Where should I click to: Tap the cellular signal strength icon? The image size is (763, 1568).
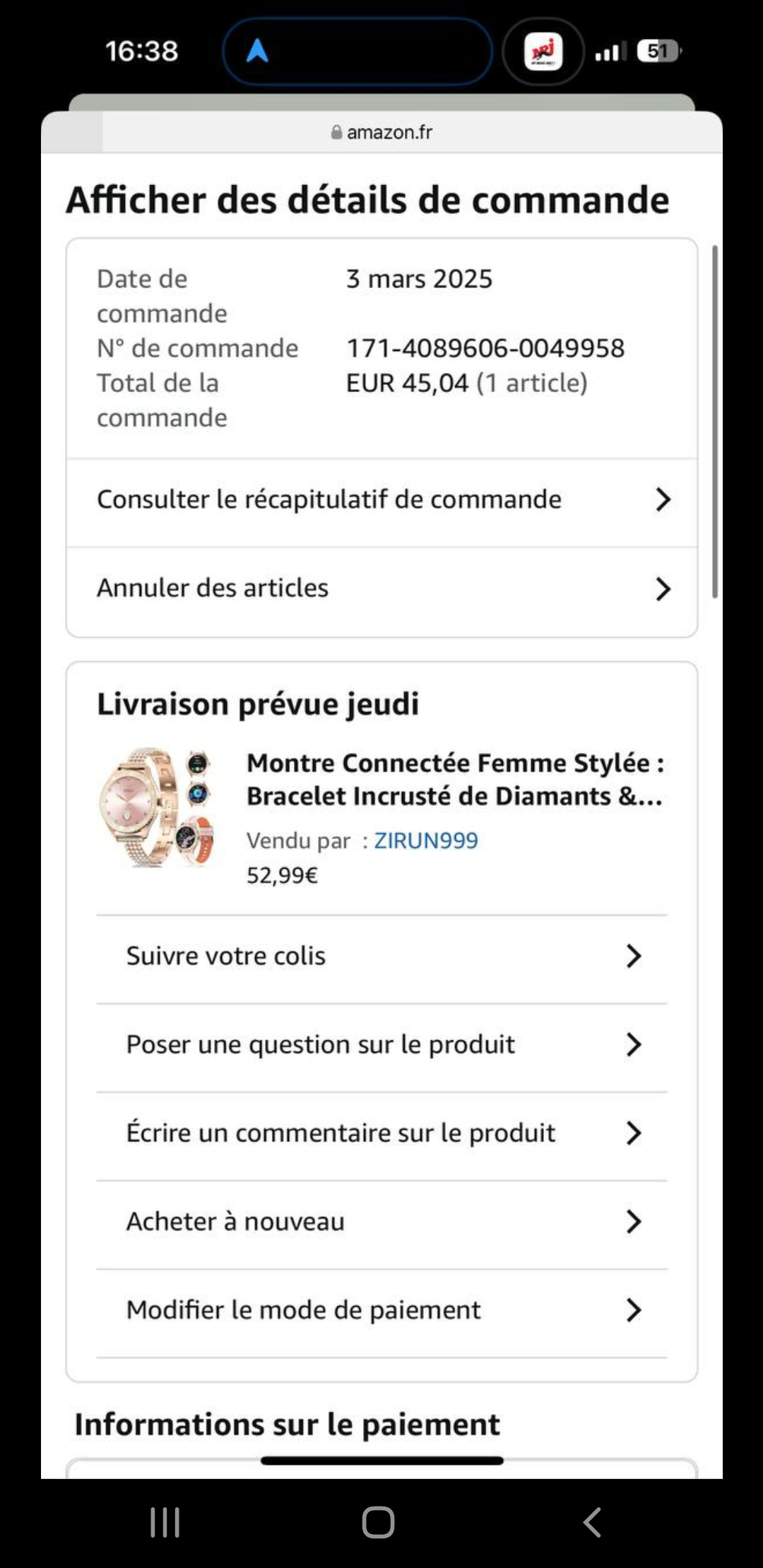[x=610, y=52]
